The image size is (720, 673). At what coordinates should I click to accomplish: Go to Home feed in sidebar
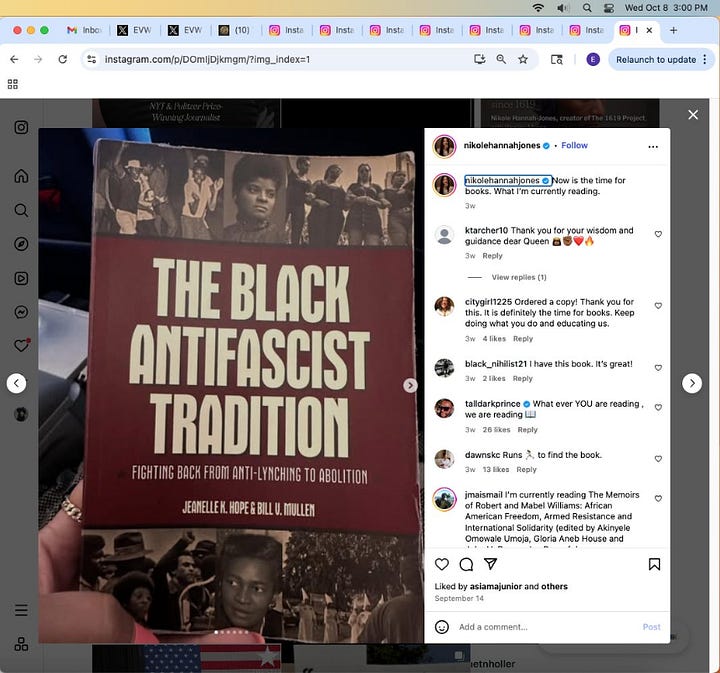(x=21, y=176)
